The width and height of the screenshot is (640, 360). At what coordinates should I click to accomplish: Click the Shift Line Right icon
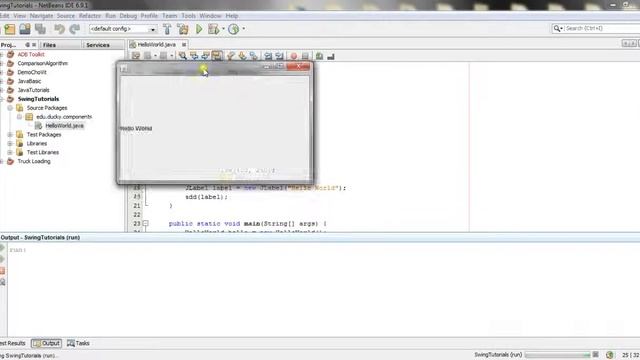(279, 56)
